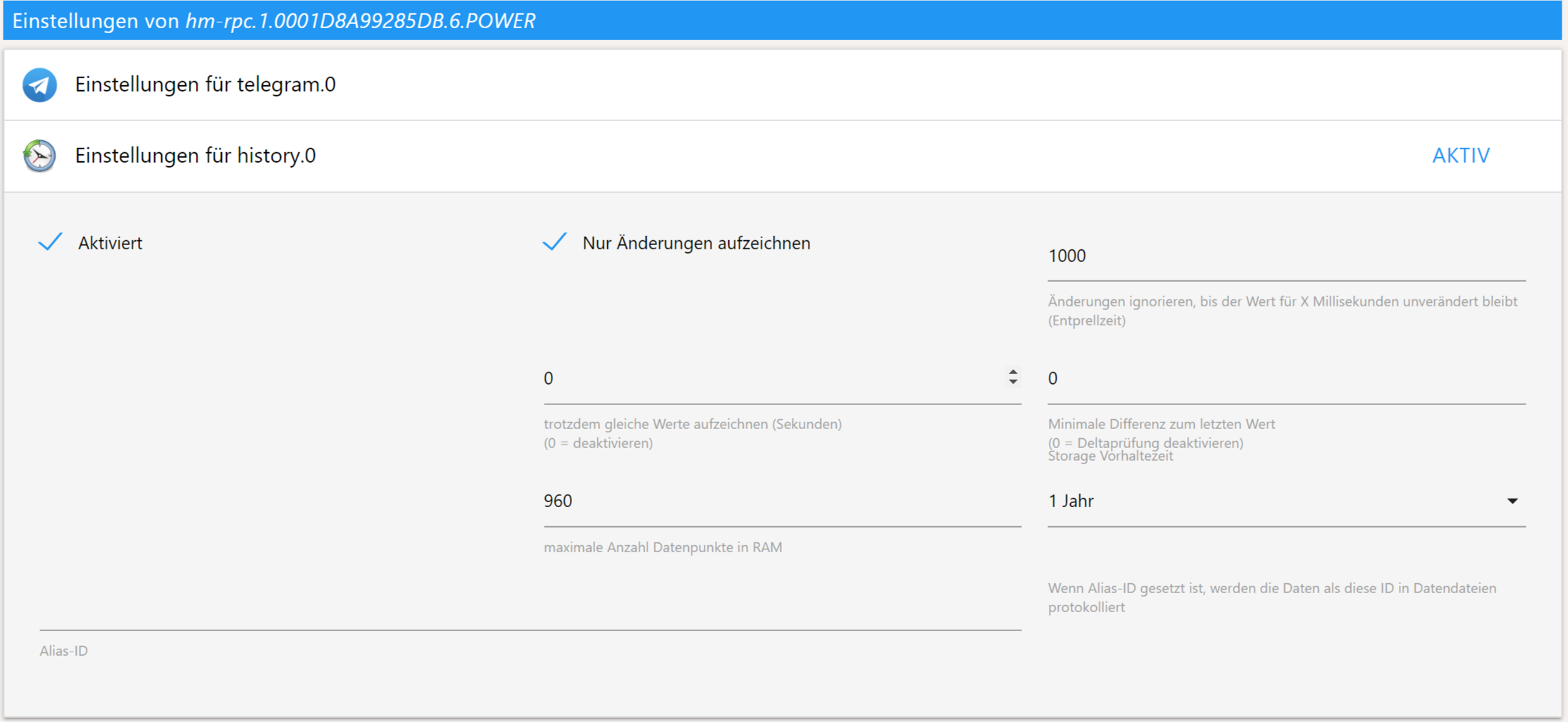Click the Minimale Differenz zum letzten Wert field
The height and width of the screenshot is (722, 1568).
tap(1286, 379)
